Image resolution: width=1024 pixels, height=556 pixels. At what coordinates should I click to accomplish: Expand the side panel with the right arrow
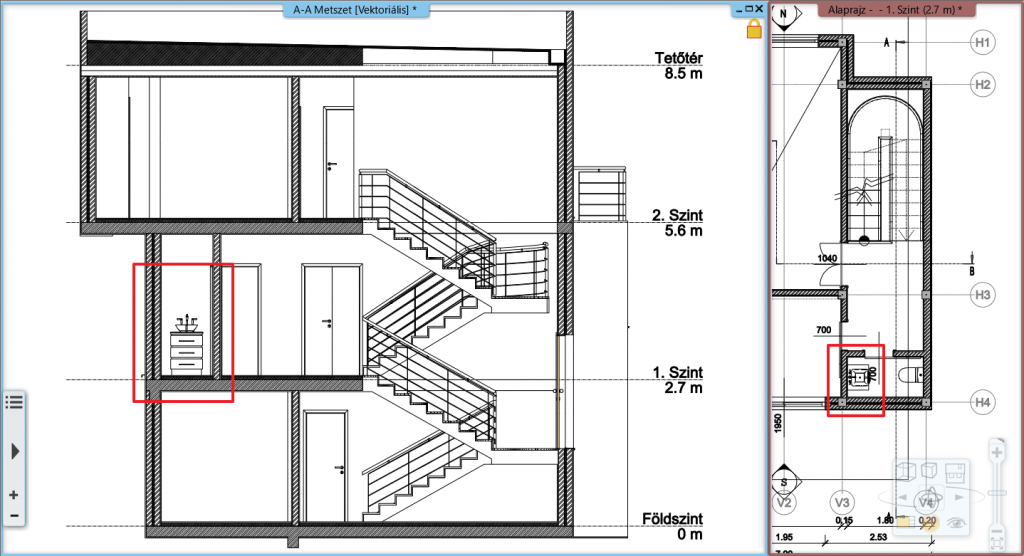(x=15, y=451)
